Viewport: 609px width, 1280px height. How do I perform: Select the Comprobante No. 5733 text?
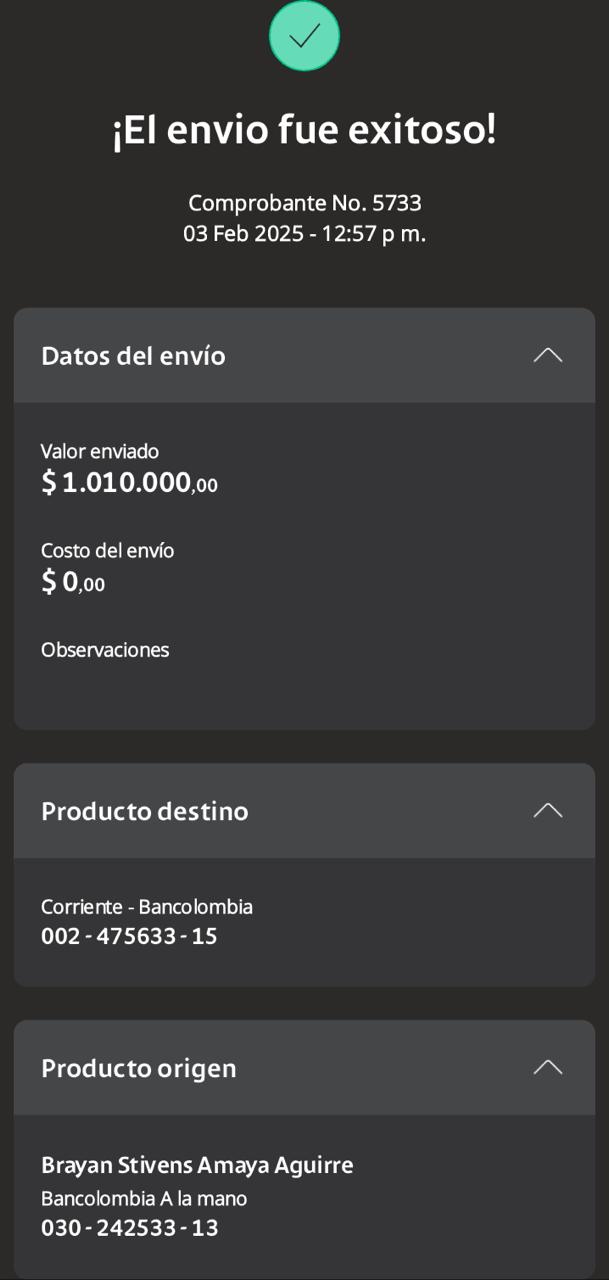coord(304,203)
